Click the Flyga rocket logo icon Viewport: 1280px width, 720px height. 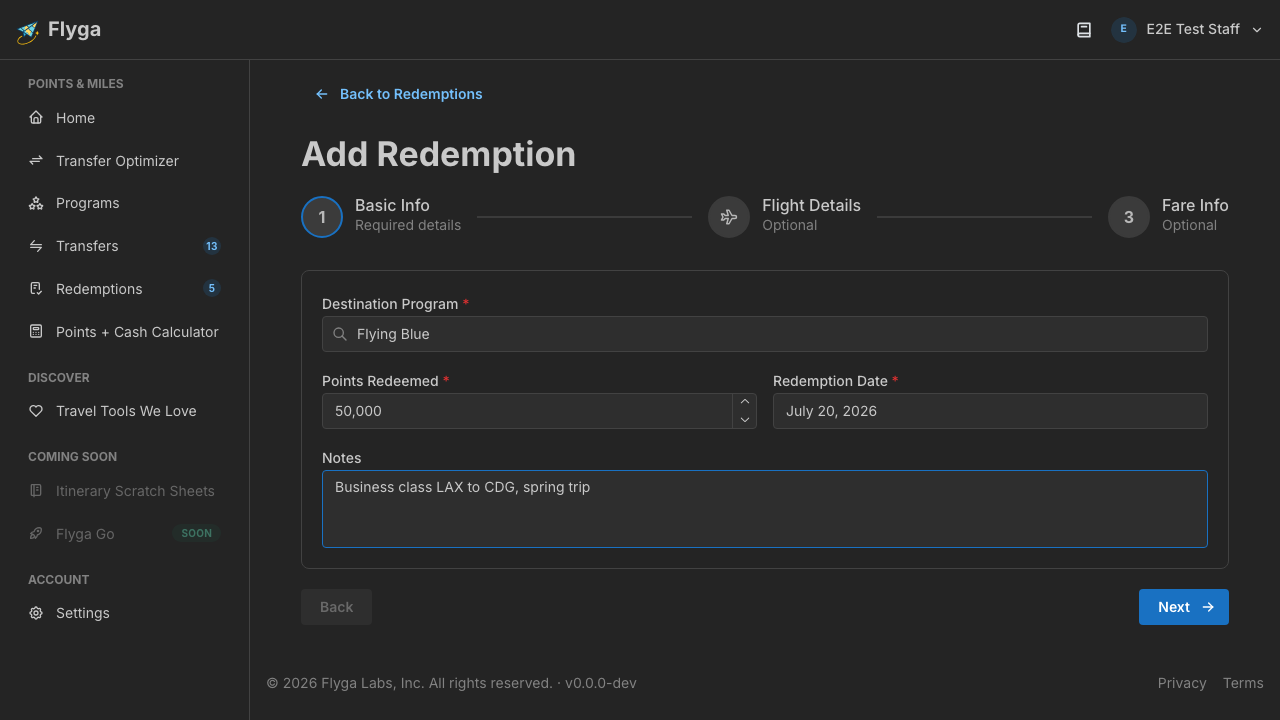pyautogui.click(x=28, y=32)
